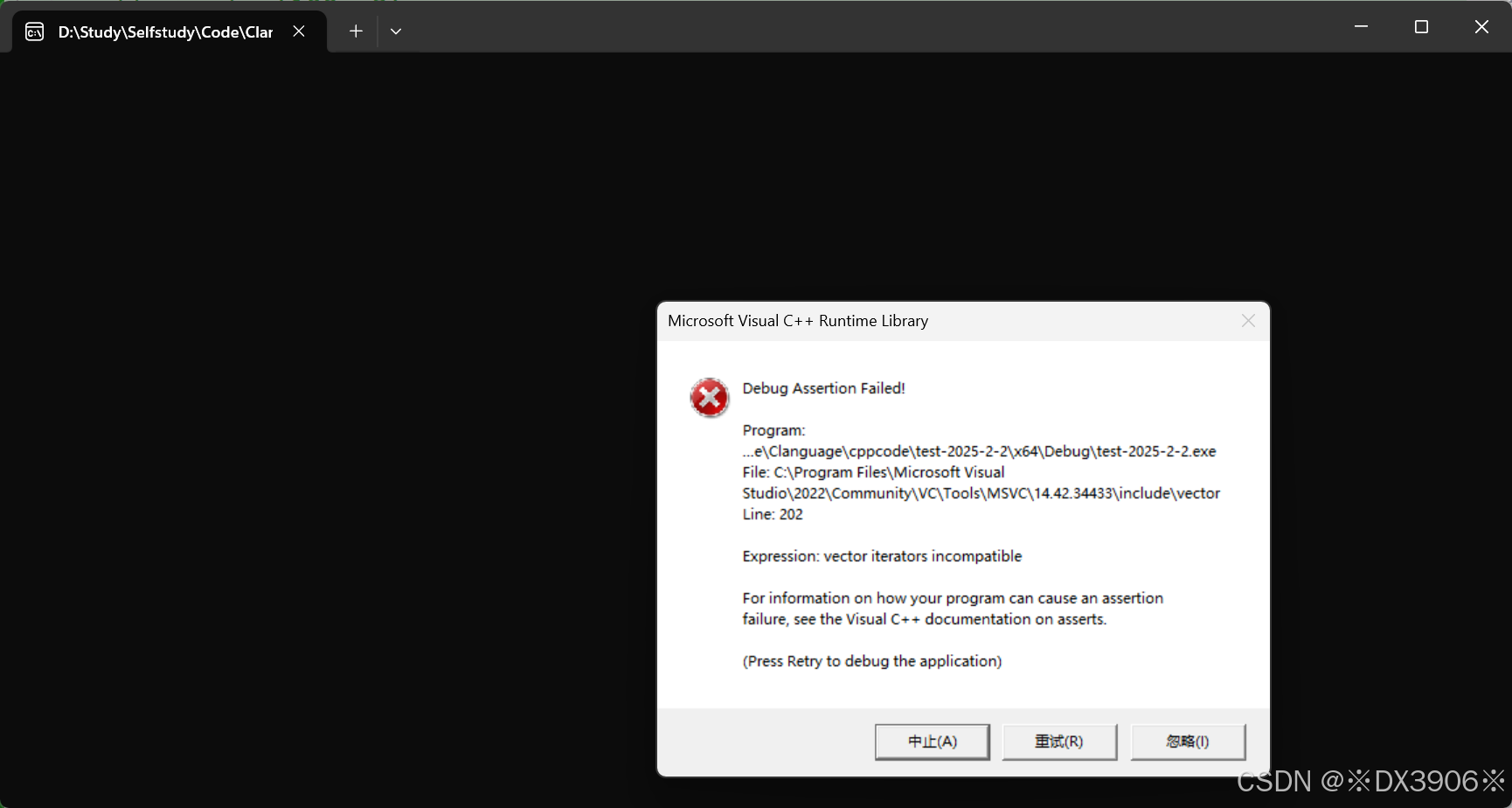Close the terminal window

[1481, 27]
